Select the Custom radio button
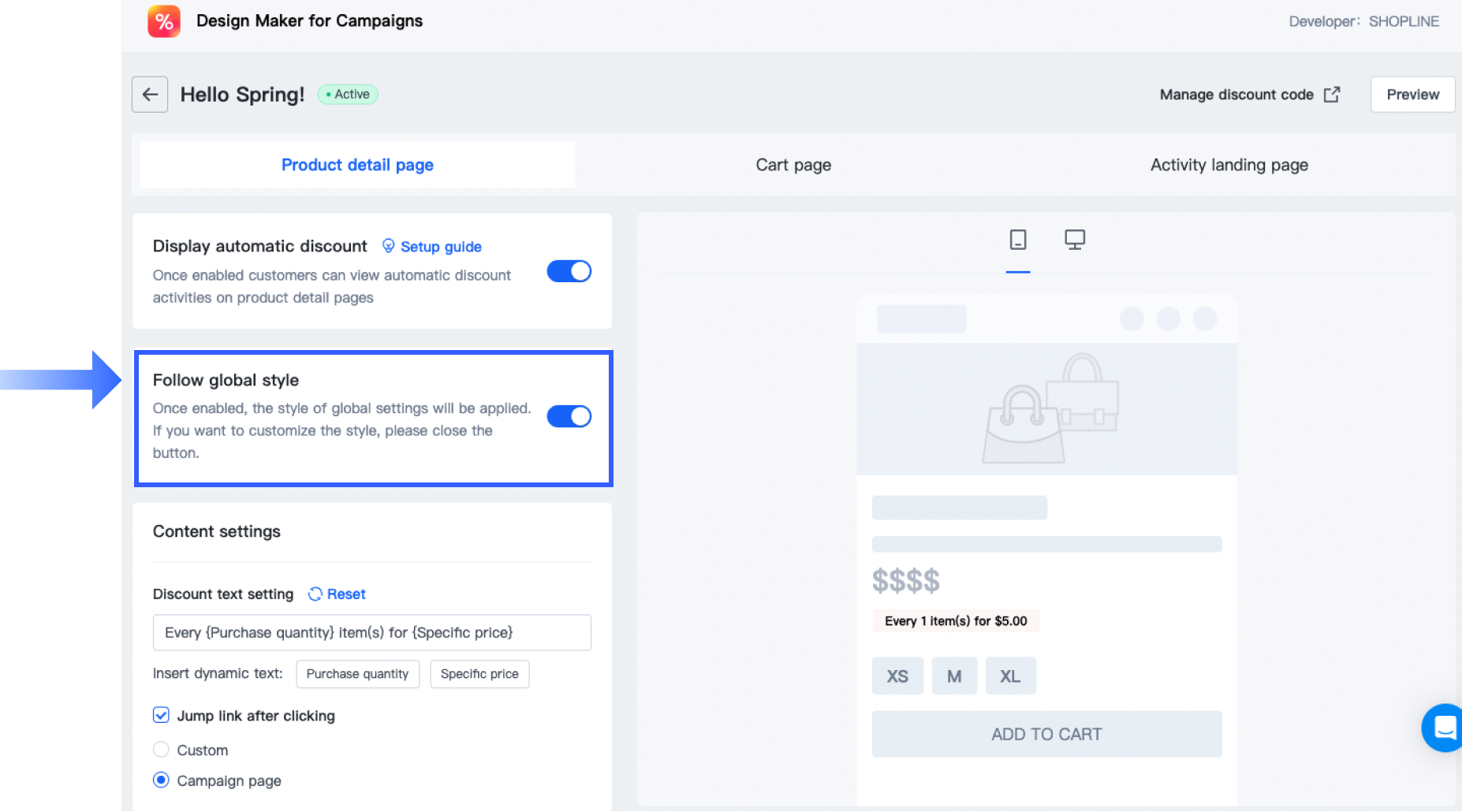The image size is (1462, 812). [161, 750]
